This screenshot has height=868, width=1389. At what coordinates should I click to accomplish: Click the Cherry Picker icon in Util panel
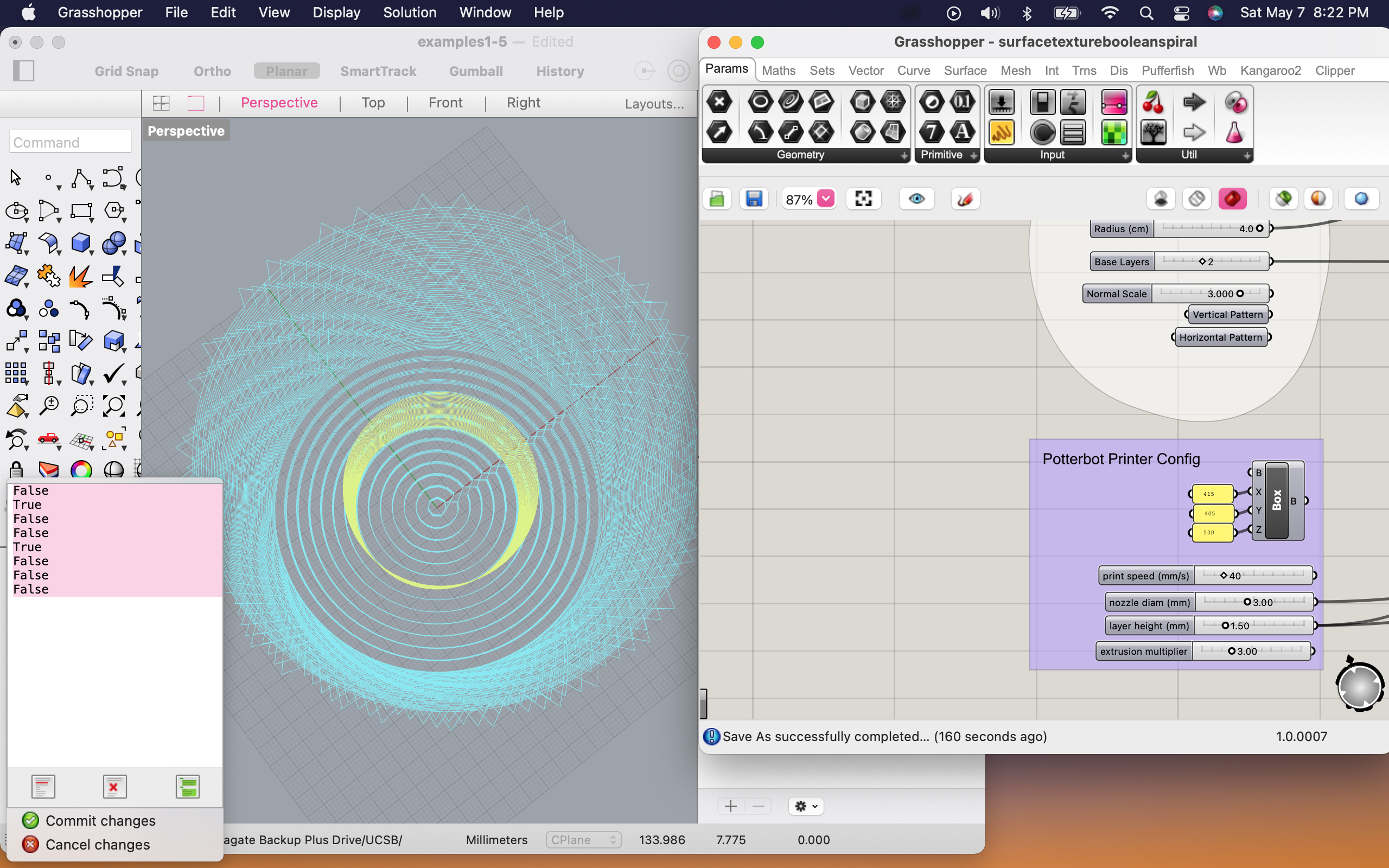point(1152,103)
